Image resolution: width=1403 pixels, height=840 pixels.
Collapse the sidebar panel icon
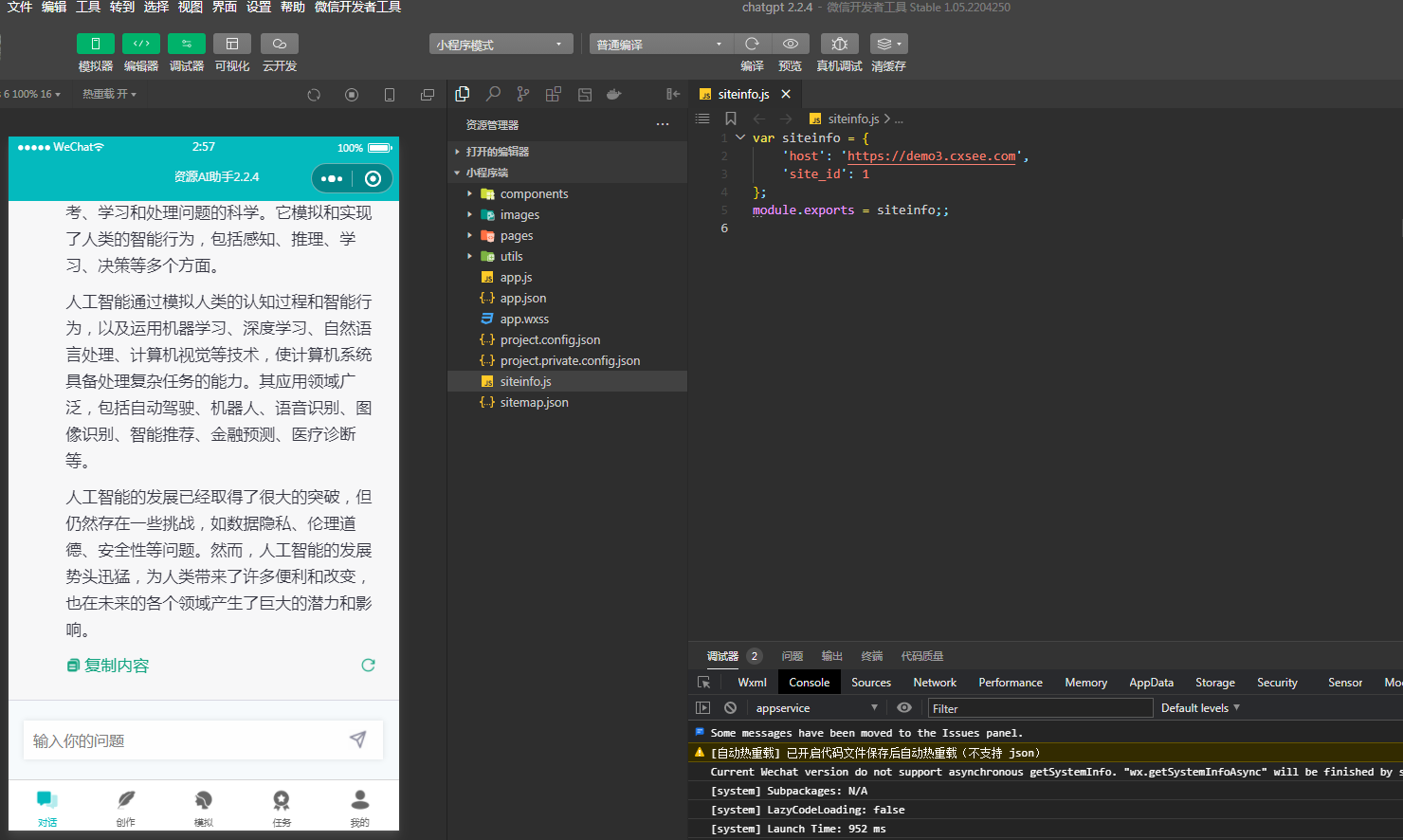673,94
